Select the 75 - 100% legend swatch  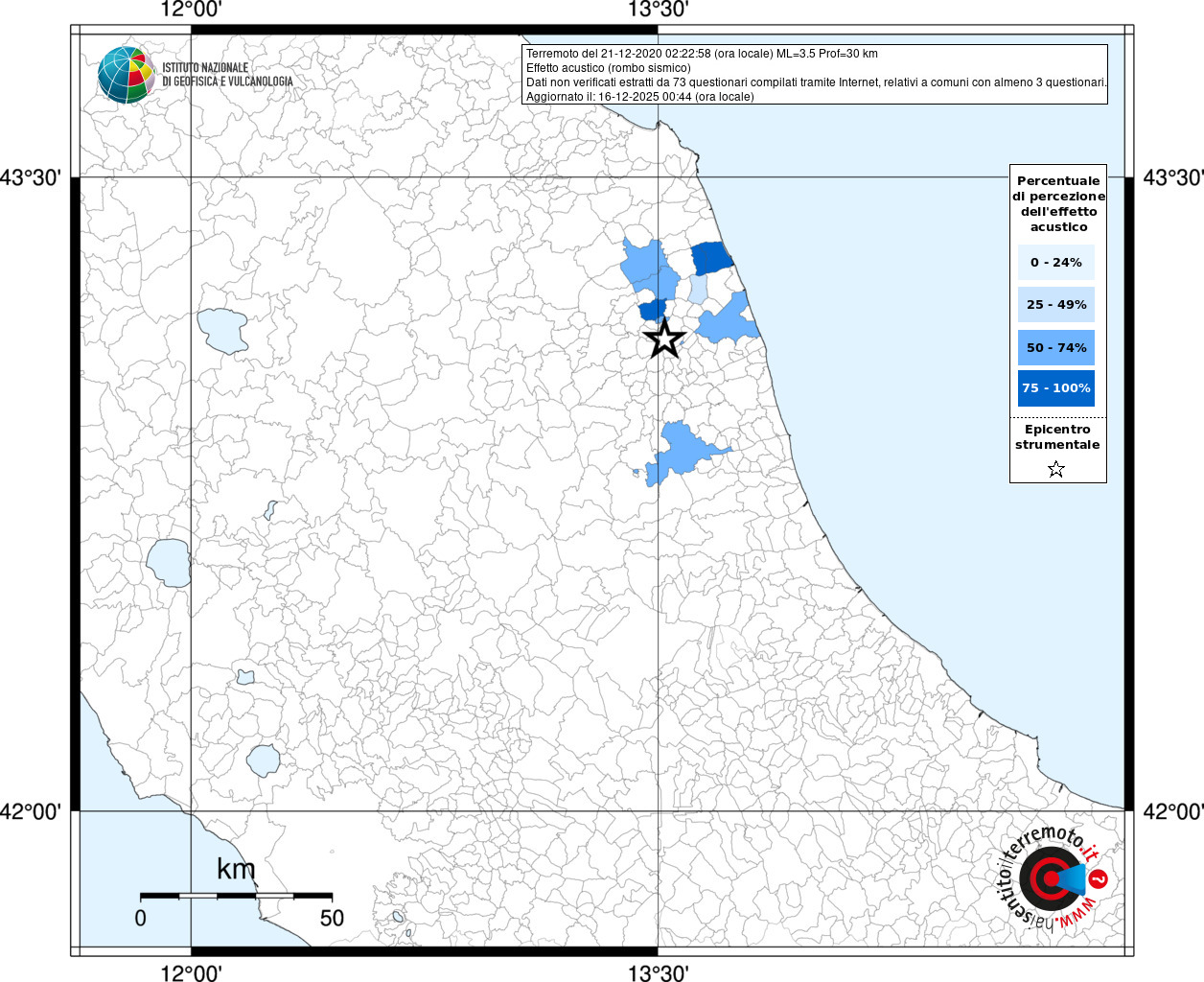click(1056, 388)
